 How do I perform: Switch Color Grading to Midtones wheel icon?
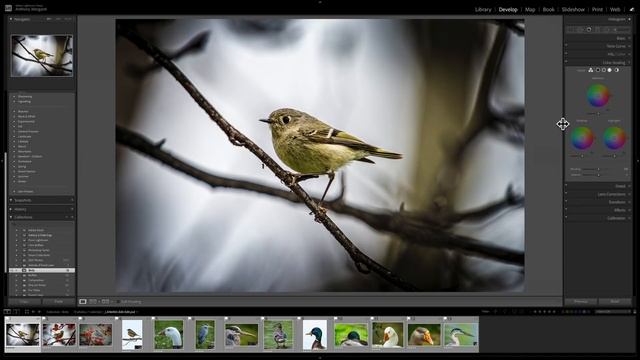(x=604, y=70)
